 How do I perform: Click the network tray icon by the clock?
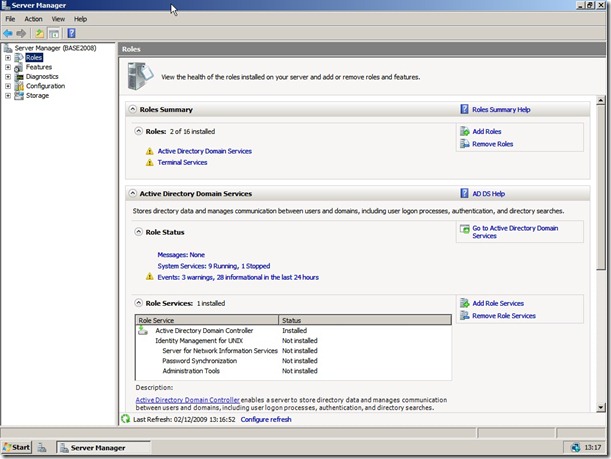576,448
